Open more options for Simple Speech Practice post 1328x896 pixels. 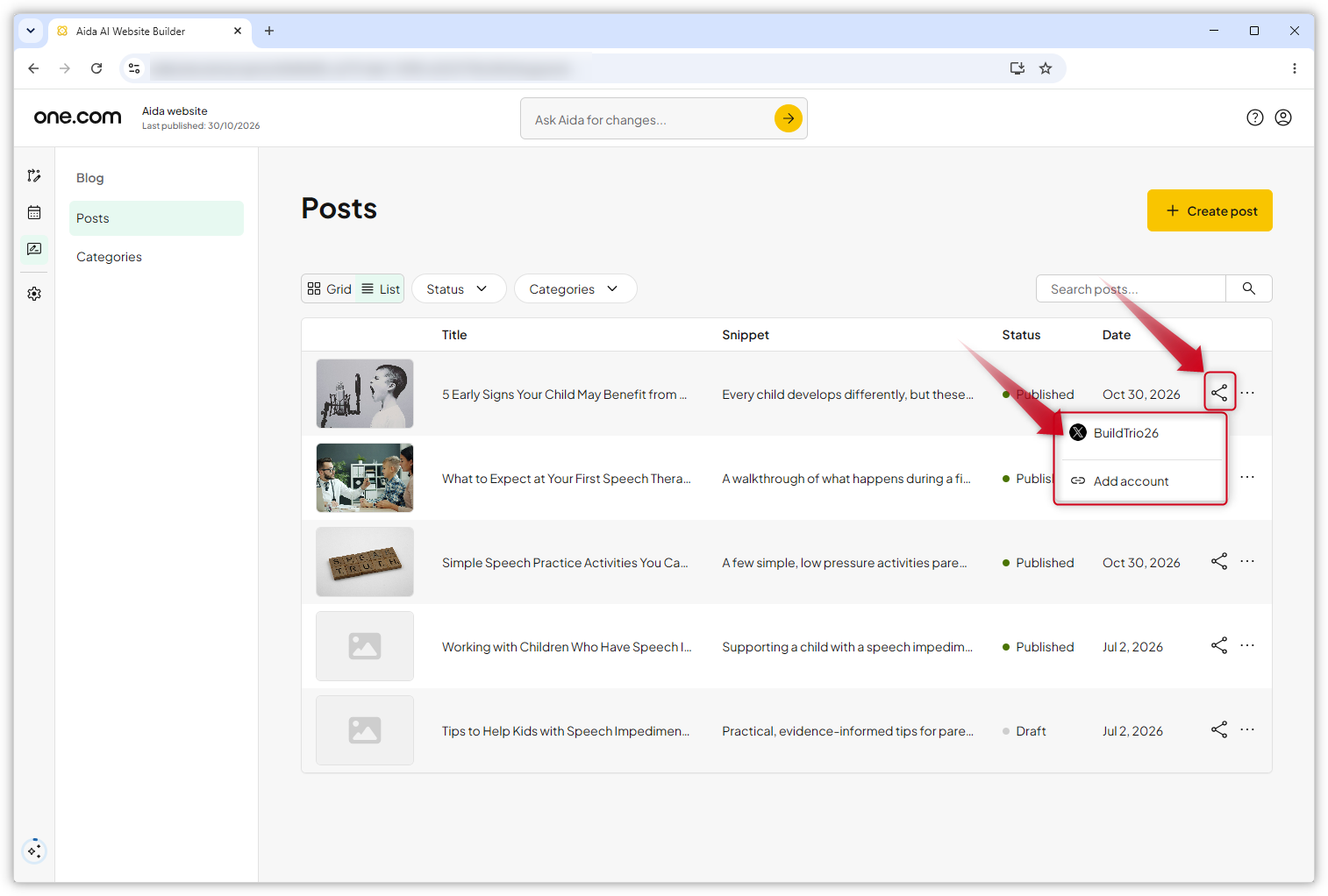1247,561
